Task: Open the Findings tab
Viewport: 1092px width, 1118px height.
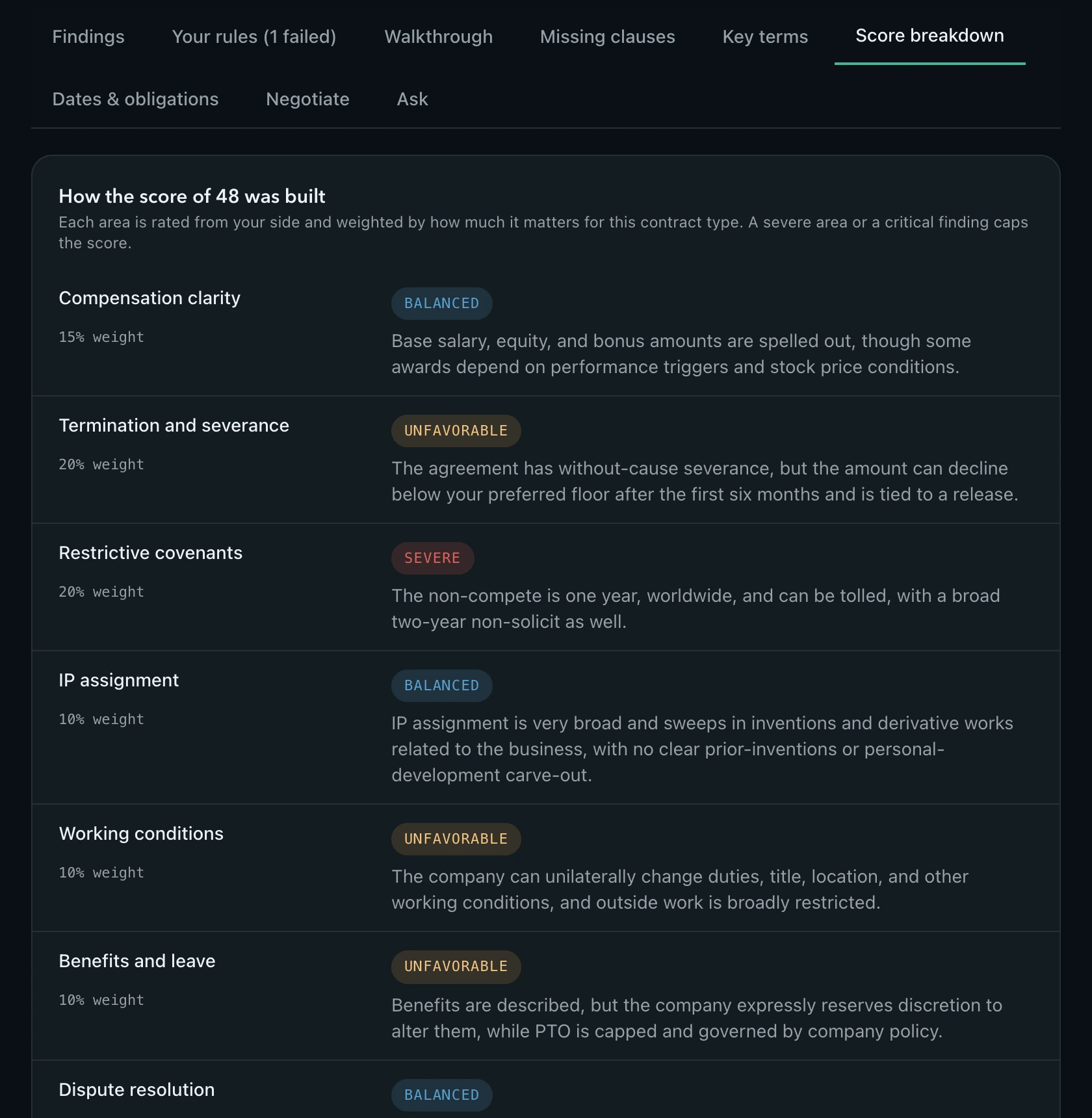Action: click(x=88, y=36)
